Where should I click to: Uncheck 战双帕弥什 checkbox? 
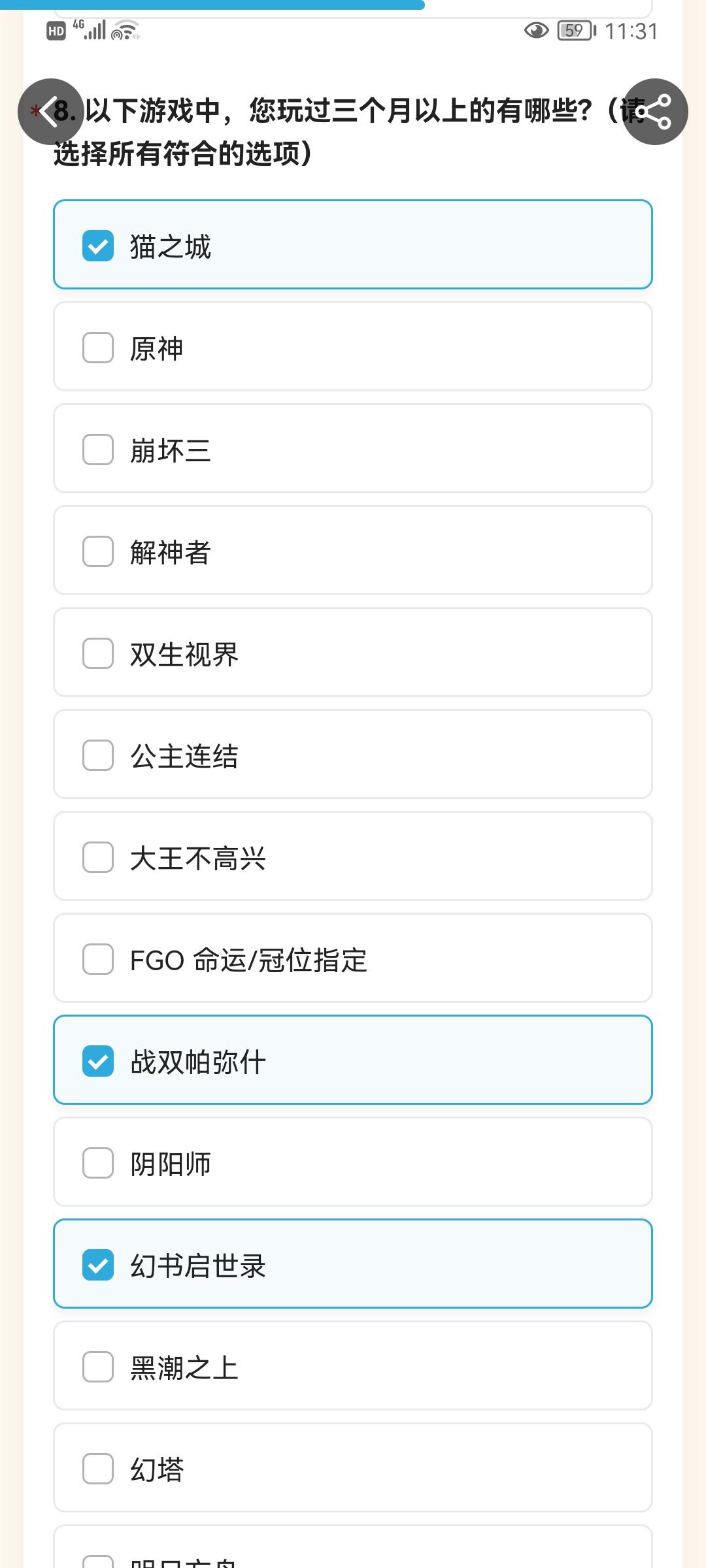click(98, 1061)
